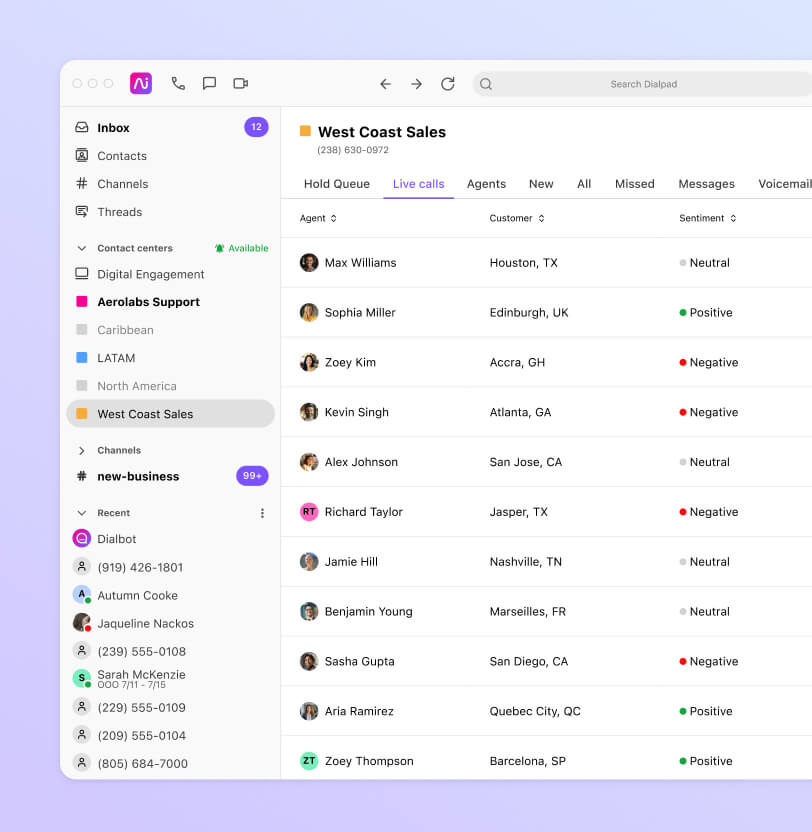Viewport: 812px width, 832px height.
Task: Open the Contacts panel
Action: coord(122,156)
